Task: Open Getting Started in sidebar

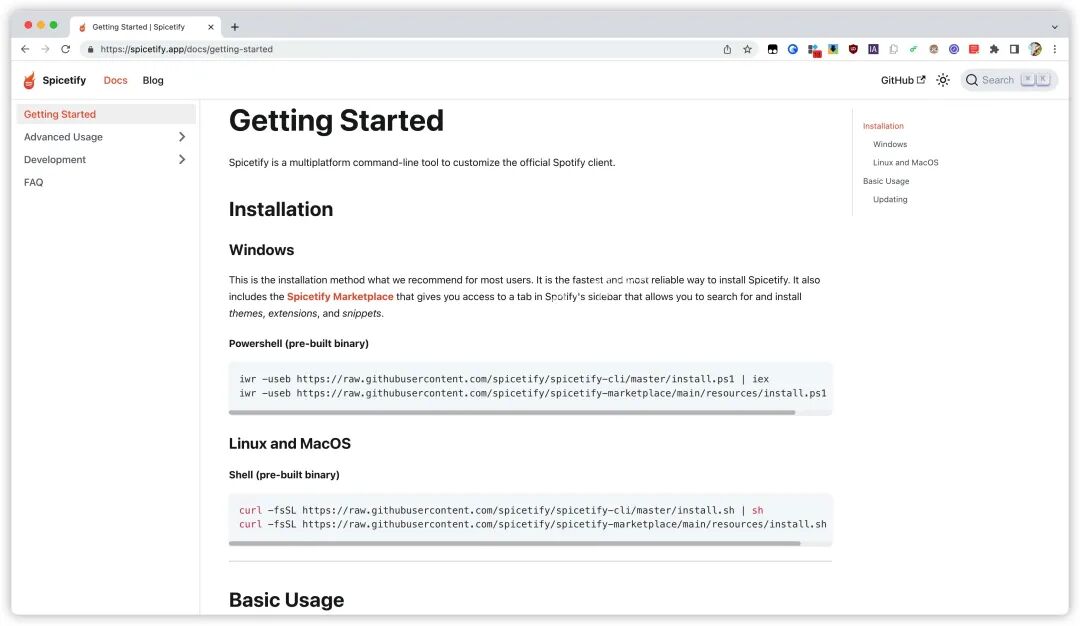Action: (x=106, y=114)
